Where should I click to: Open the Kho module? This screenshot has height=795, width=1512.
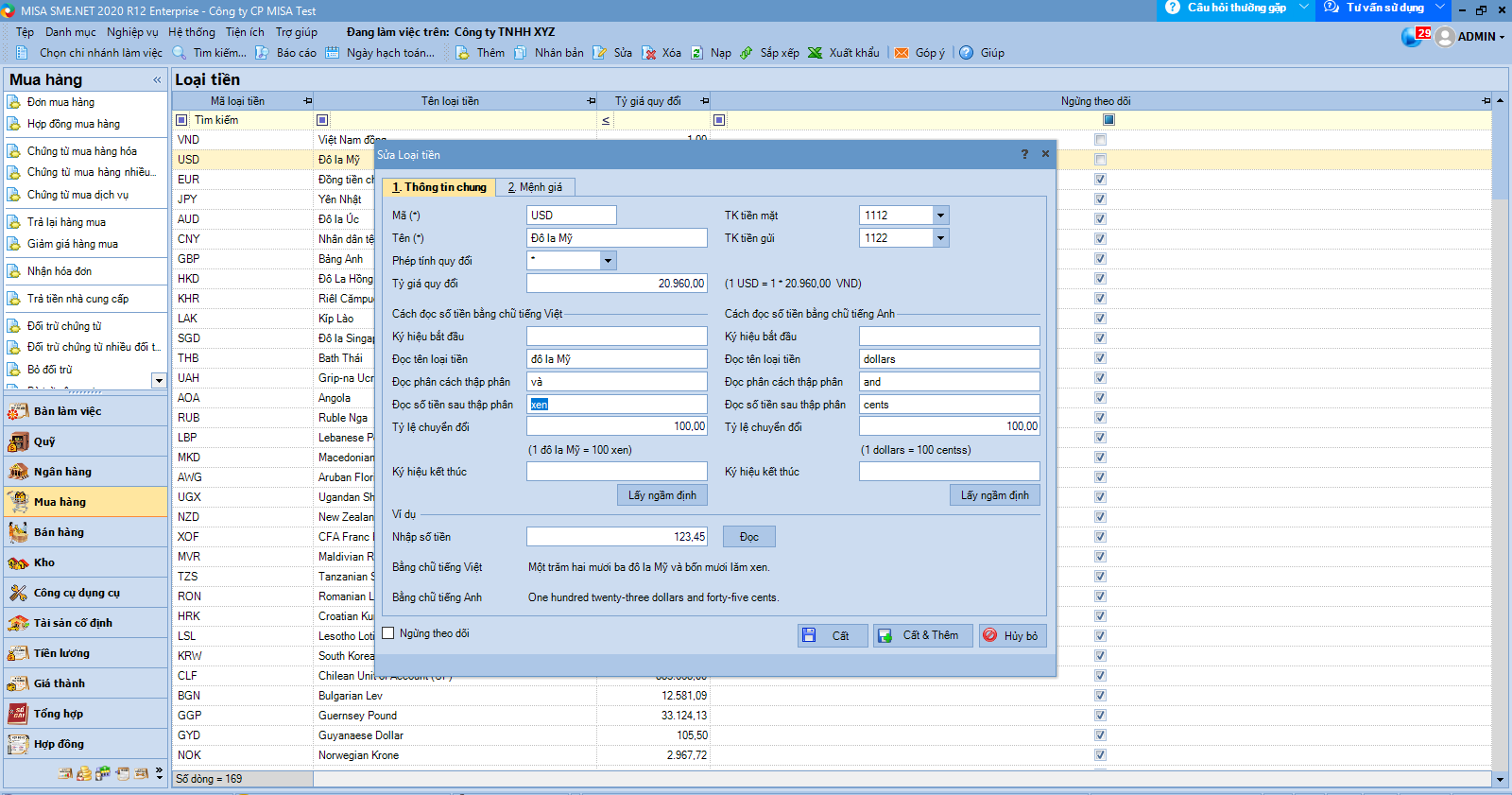[86, 562]
